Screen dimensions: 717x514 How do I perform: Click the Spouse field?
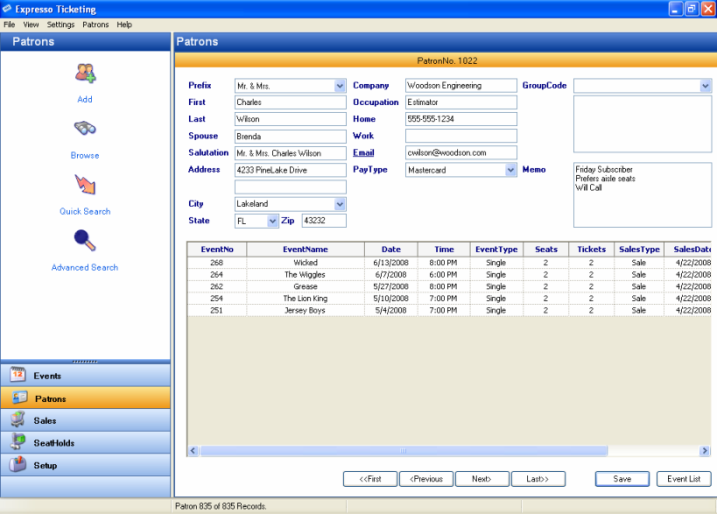[290, 136]
